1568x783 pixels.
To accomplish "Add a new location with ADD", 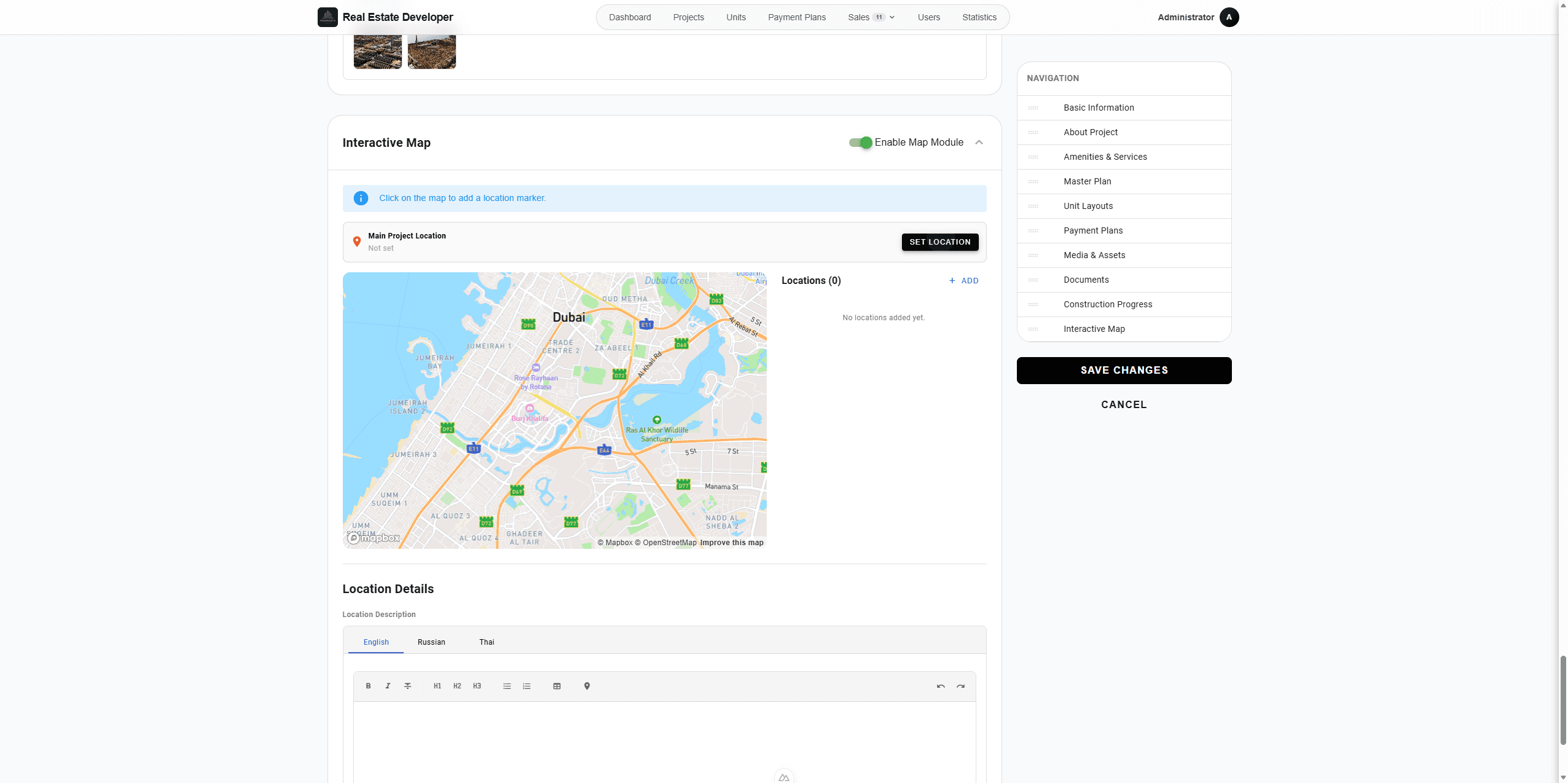I will (x=963, y=281).
